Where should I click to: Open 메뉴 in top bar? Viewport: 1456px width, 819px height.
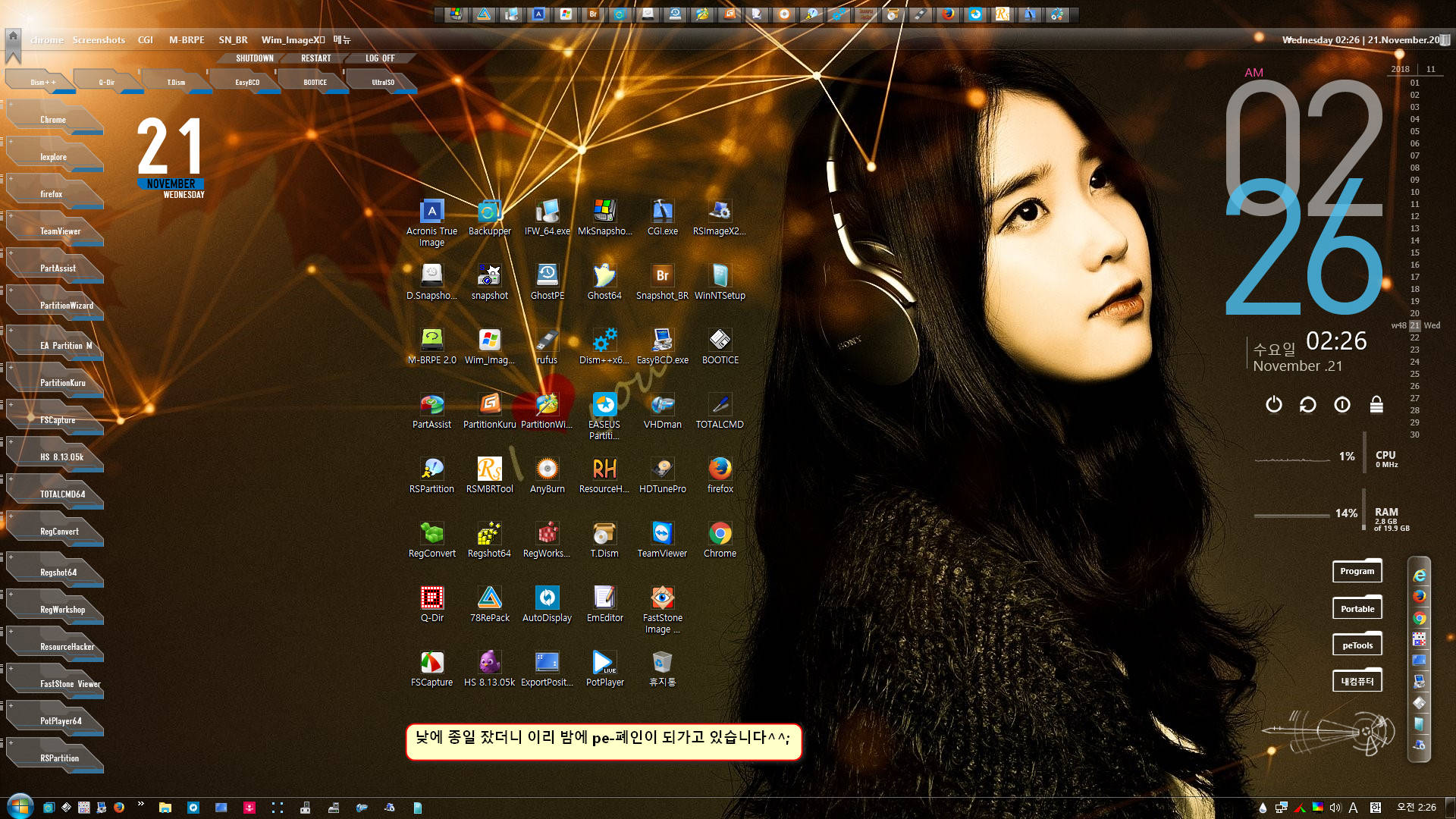[x=342, y=39]
